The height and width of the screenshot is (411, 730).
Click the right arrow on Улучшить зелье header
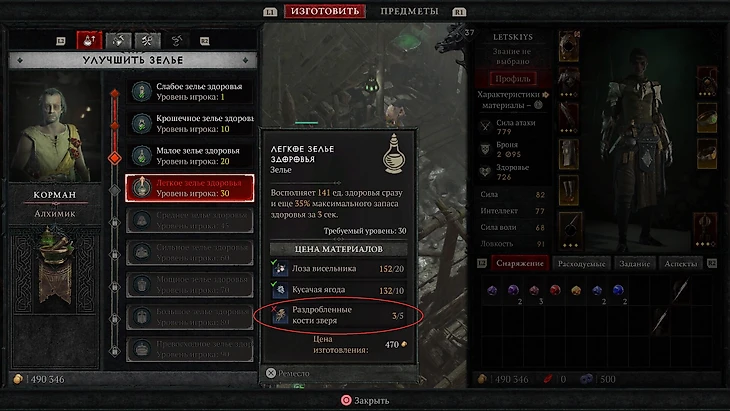tap(246, 60)
